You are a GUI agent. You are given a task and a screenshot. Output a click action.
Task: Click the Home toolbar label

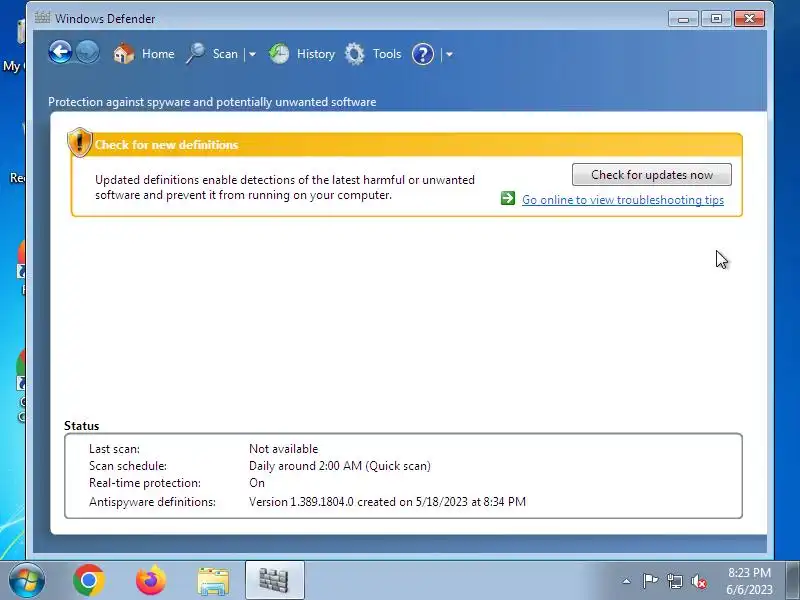click(158, 54)
